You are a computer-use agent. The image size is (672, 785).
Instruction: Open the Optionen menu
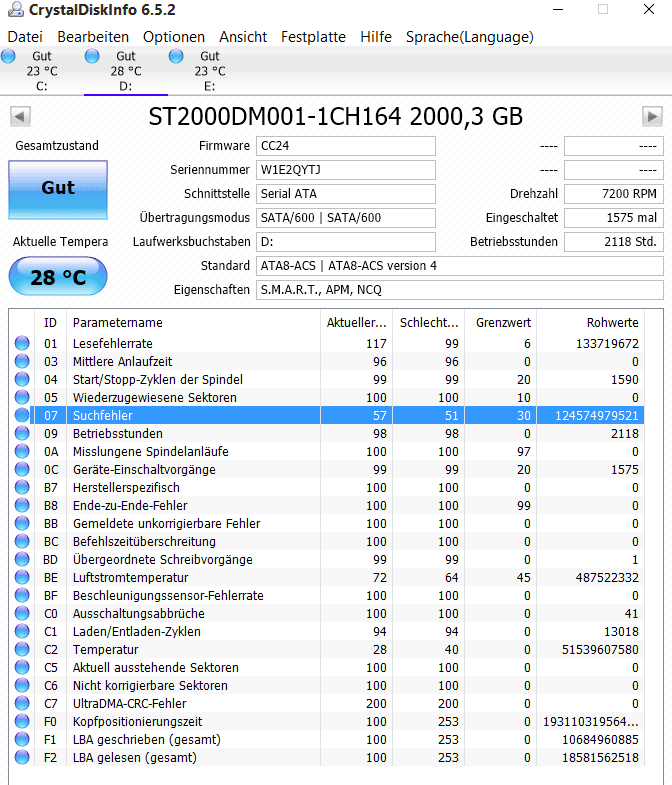pos(174,37)
